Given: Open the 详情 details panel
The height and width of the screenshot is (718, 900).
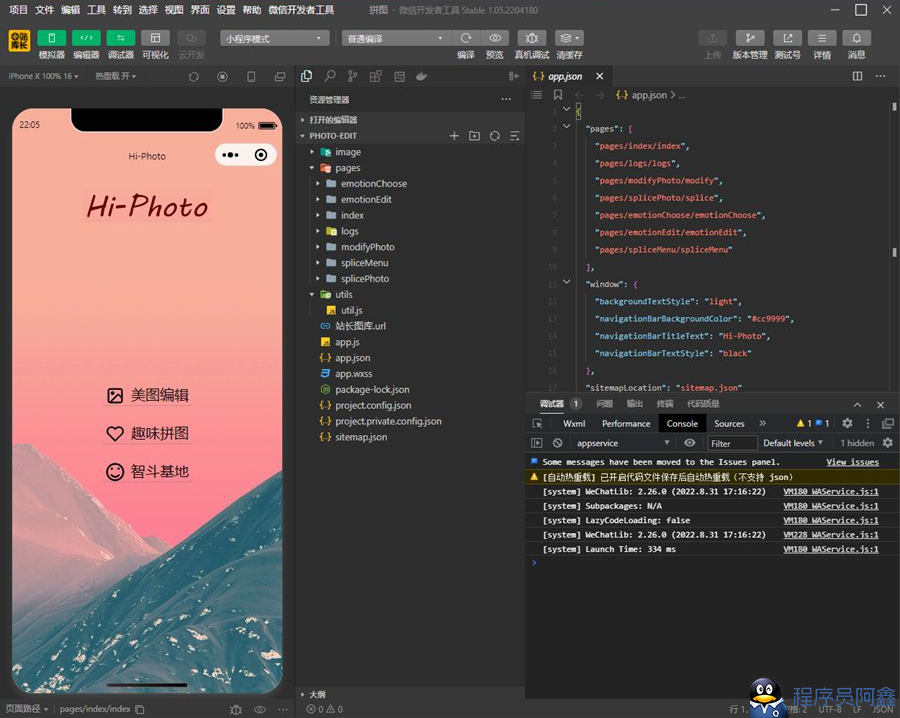Looking at the screenshot, I should pos(822,38).
